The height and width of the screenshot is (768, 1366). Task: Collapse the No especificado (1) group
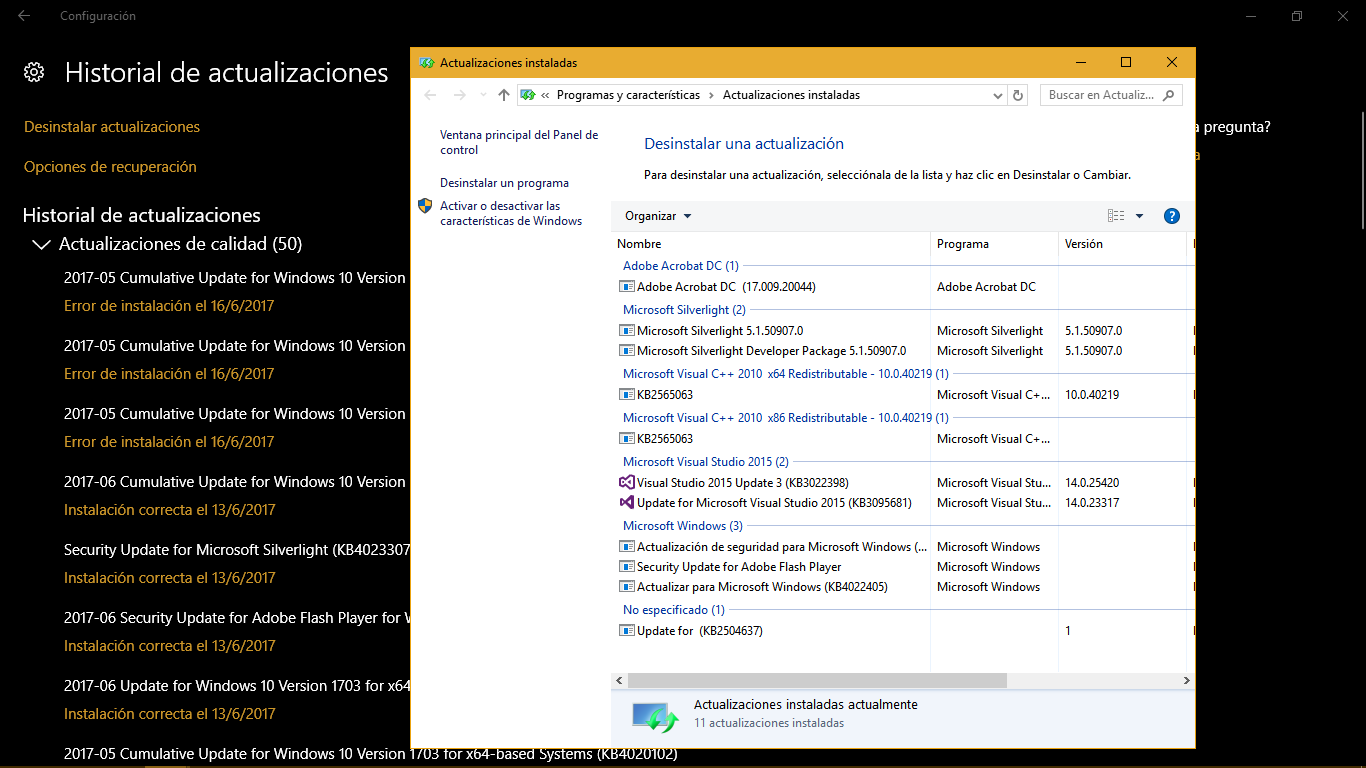click(x=674, y=610)
